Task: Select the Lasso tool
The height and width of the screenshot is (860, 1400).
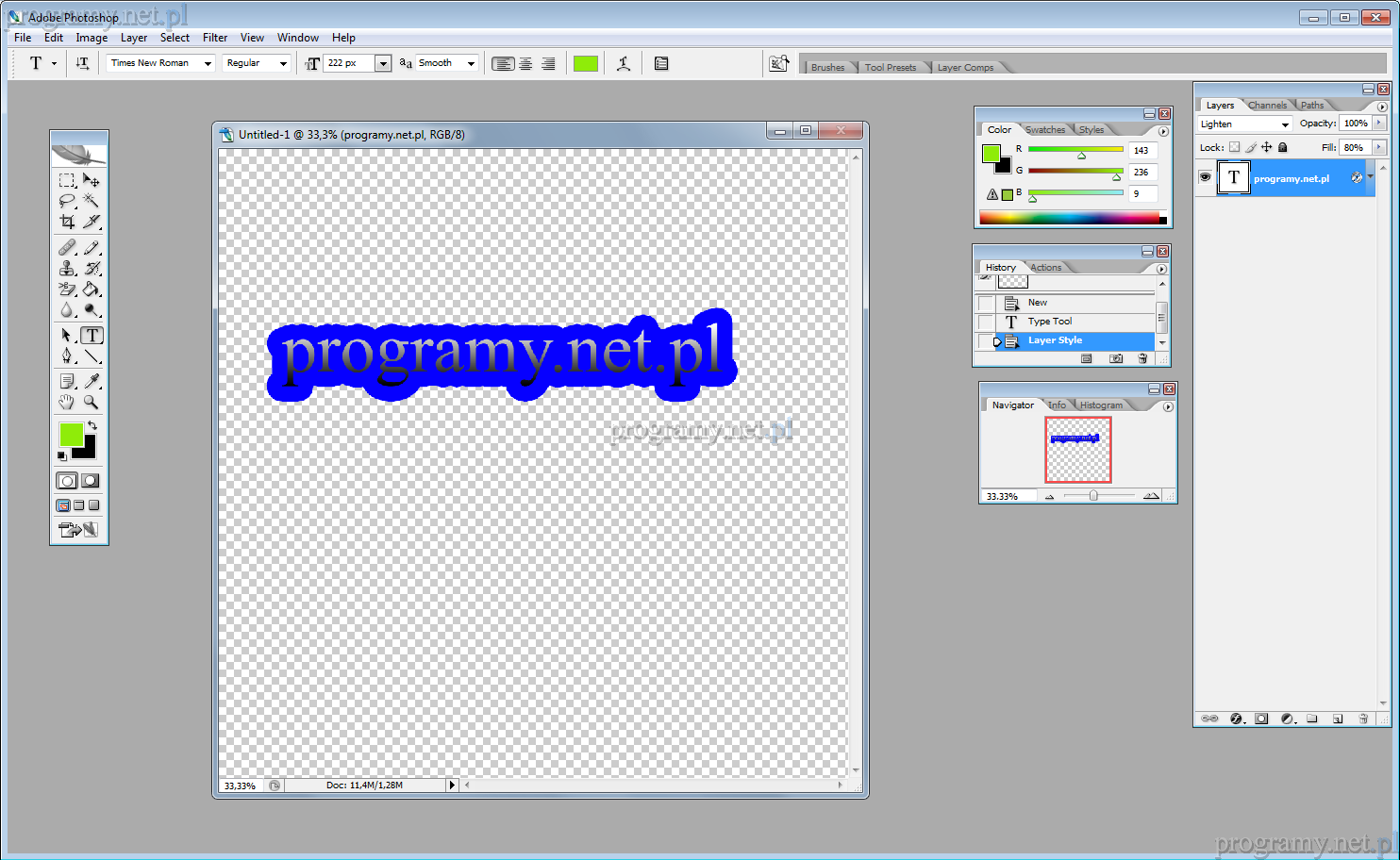Action: click(x=67, y=201)
